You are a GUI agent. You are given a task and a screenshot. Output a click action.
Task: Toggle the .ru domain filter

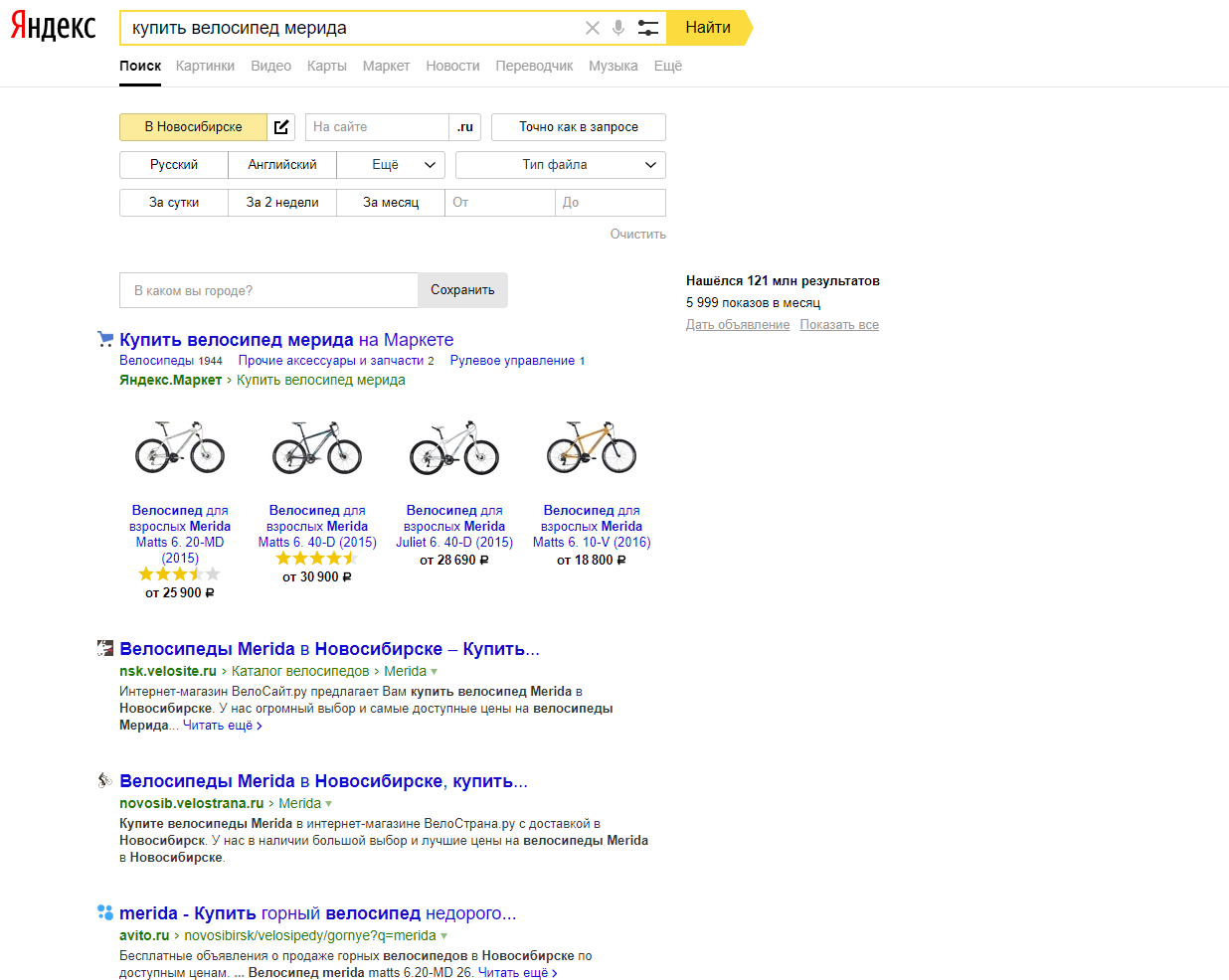tap(465, 127)
